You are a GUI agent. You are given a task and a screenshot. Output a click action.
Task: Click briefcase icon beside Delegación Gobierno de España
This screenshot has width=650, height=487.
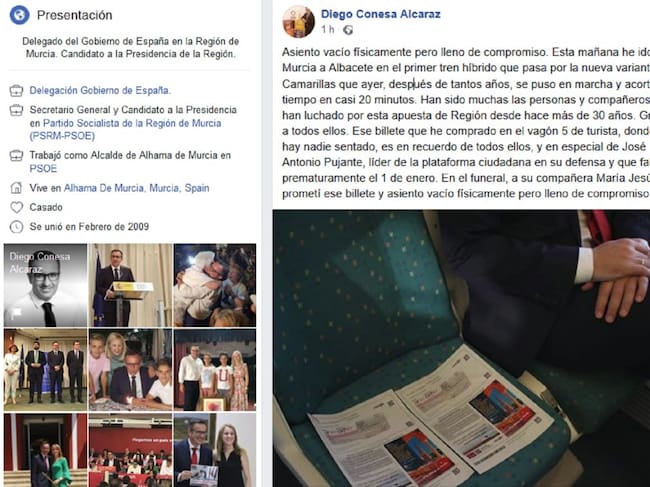click(16, 90)
